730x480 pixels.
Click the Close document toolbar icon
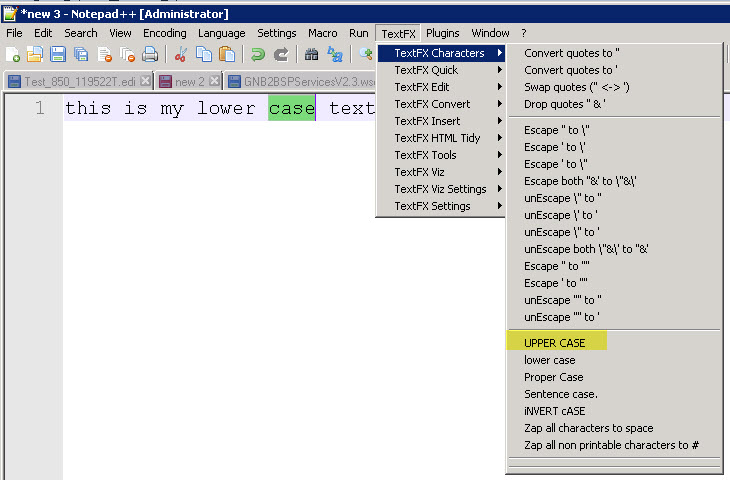[104, 54]
